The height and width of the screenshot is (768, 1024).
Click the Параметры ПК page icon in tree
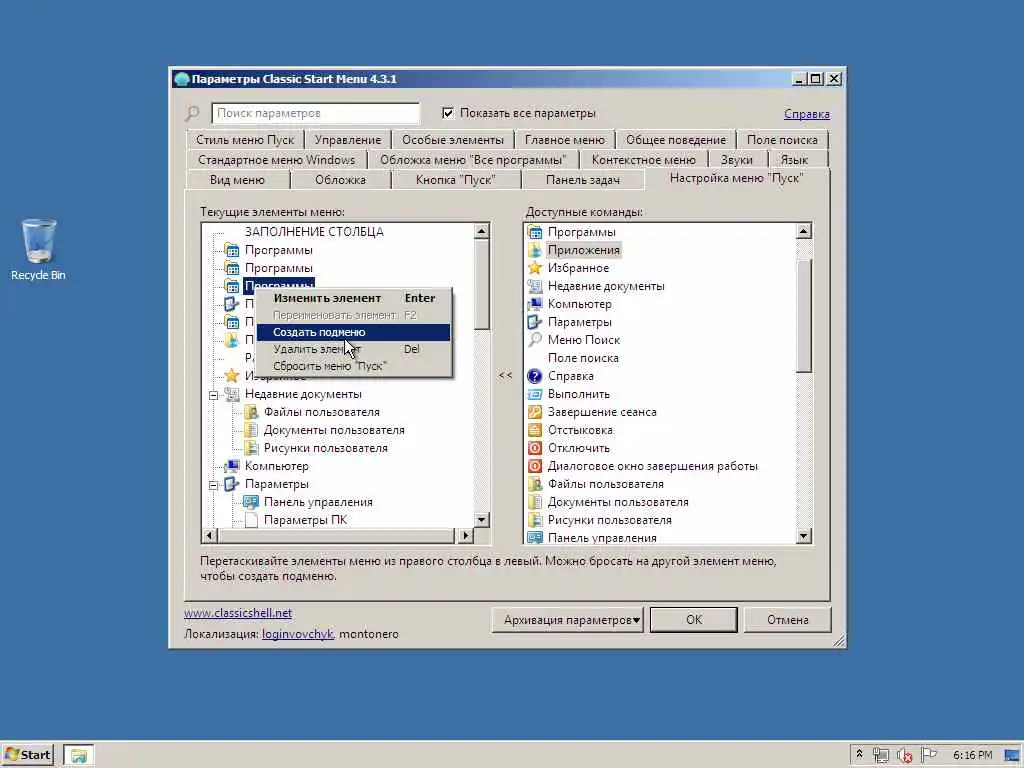(x=251, y=520)
